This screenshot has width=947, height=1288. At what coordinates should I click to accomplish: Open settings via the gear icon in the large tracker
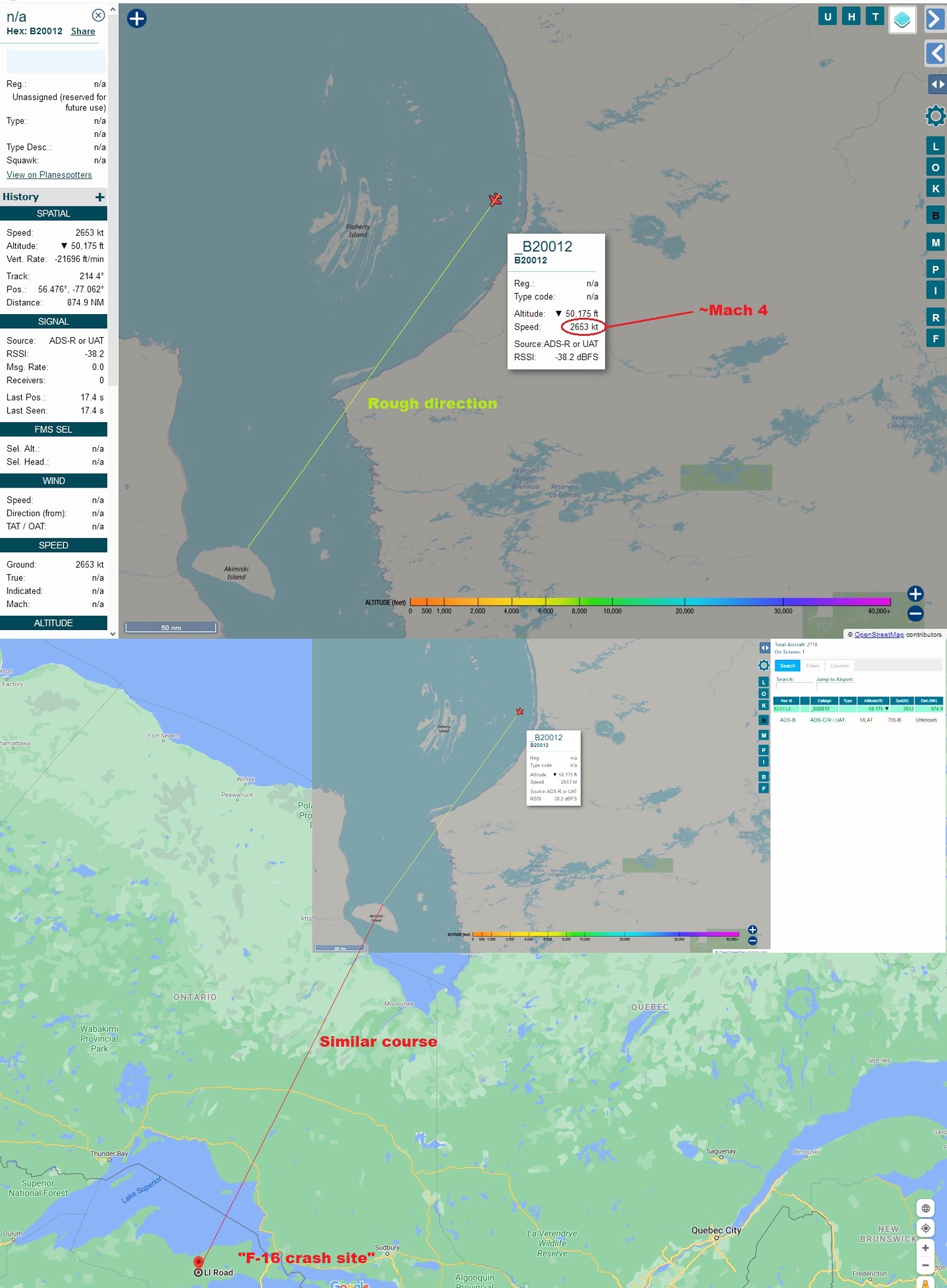click(x=935, y=116)
